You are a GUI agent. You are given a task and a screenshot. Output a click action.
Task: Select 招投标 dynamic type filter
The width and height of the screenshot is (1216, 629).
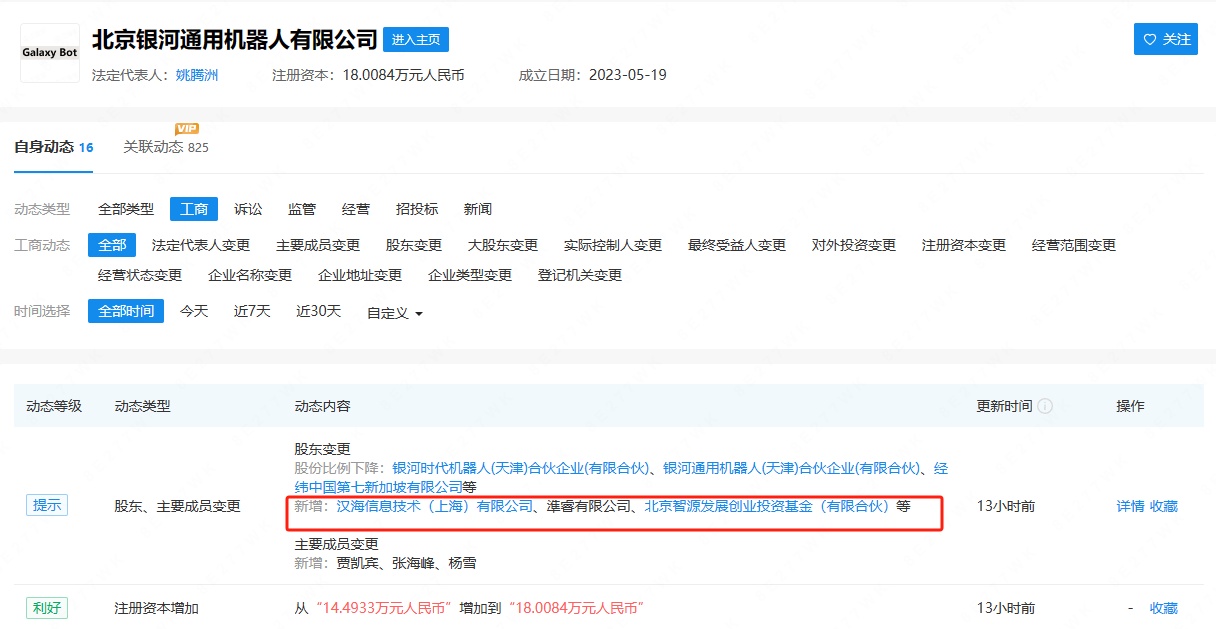coord(417,209)
